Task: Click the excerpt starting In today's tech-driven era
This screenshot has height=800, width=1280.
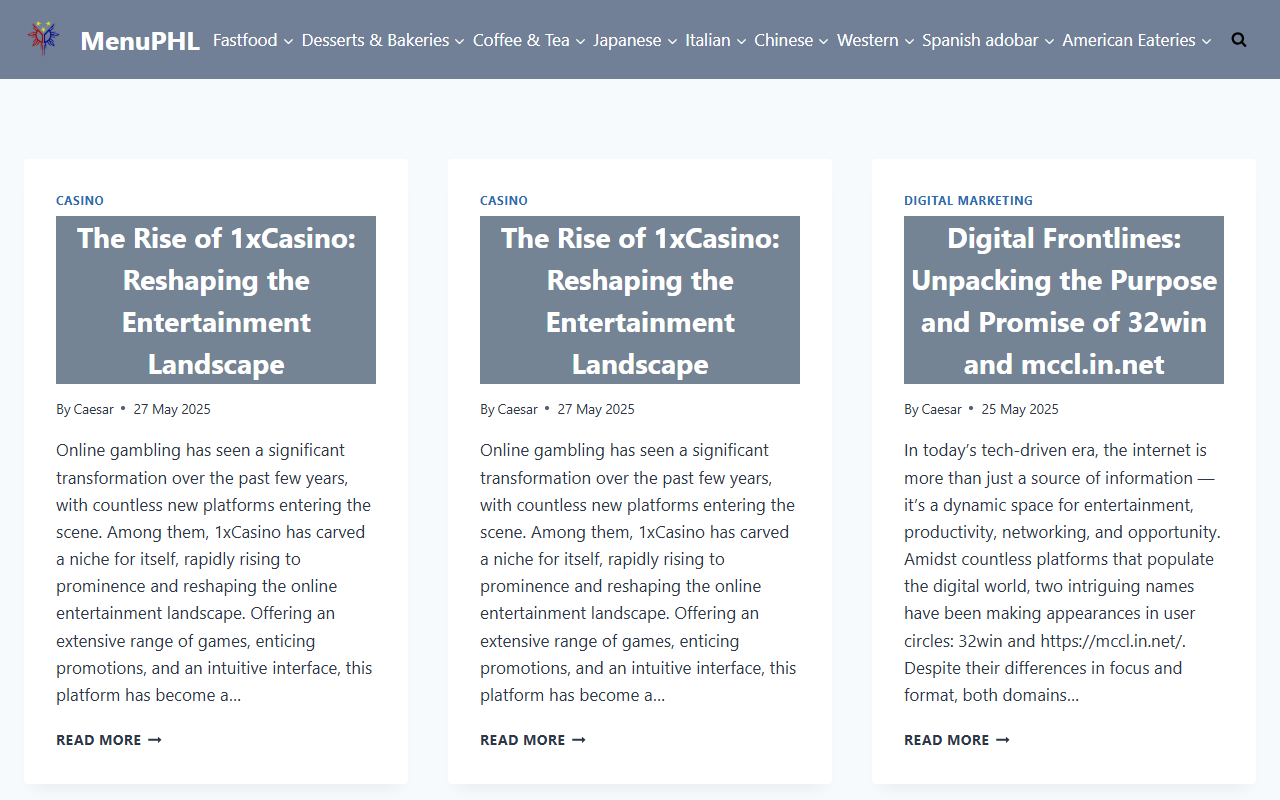Action: (1063, 572)
